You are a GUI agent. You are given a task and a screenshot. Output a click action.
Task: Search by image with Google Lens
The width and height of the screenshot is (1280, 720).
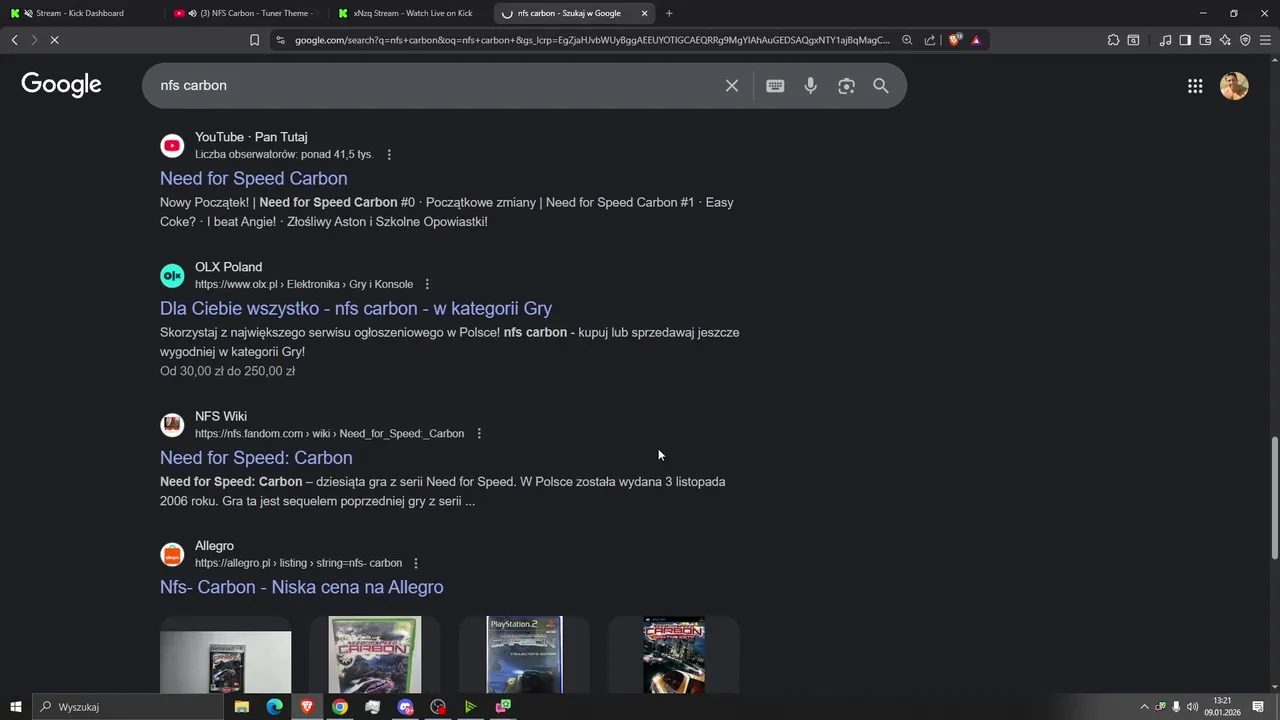[x=847, y=86]
